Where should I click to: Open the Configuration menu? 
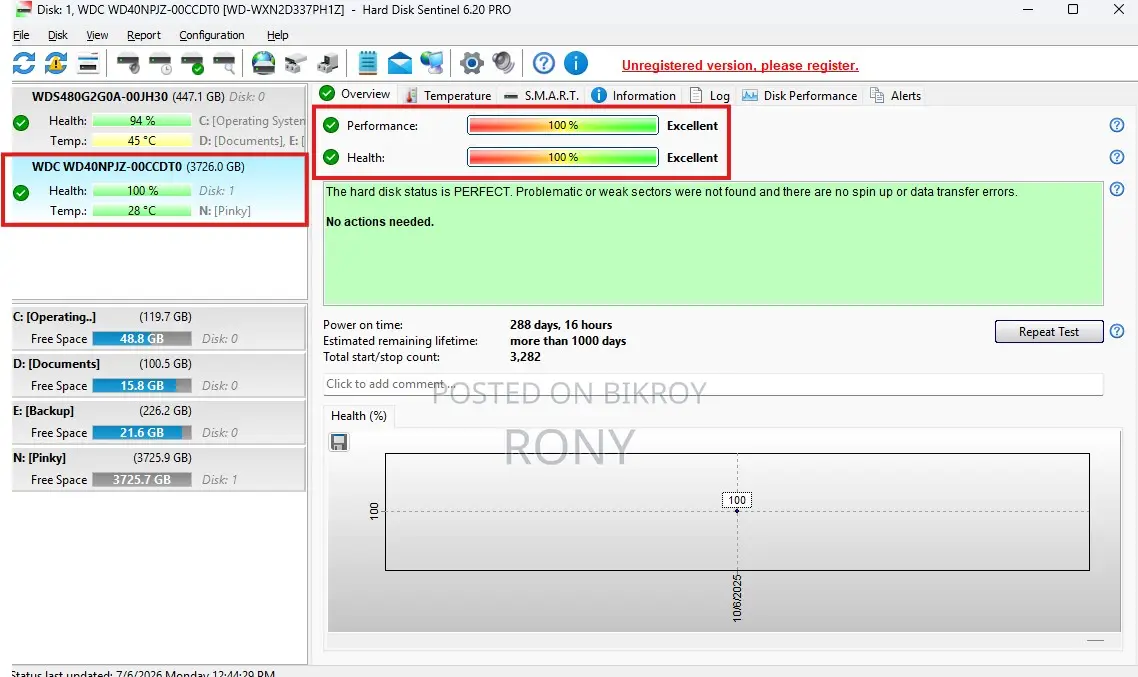click(x=211, y=35)
